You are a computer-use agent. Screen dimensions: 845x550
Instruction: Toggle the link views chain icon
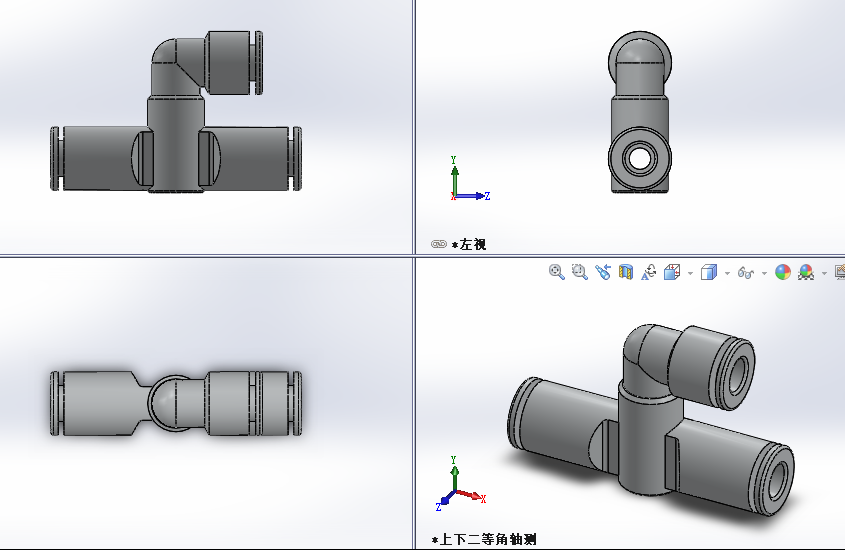tap(438, 244)
